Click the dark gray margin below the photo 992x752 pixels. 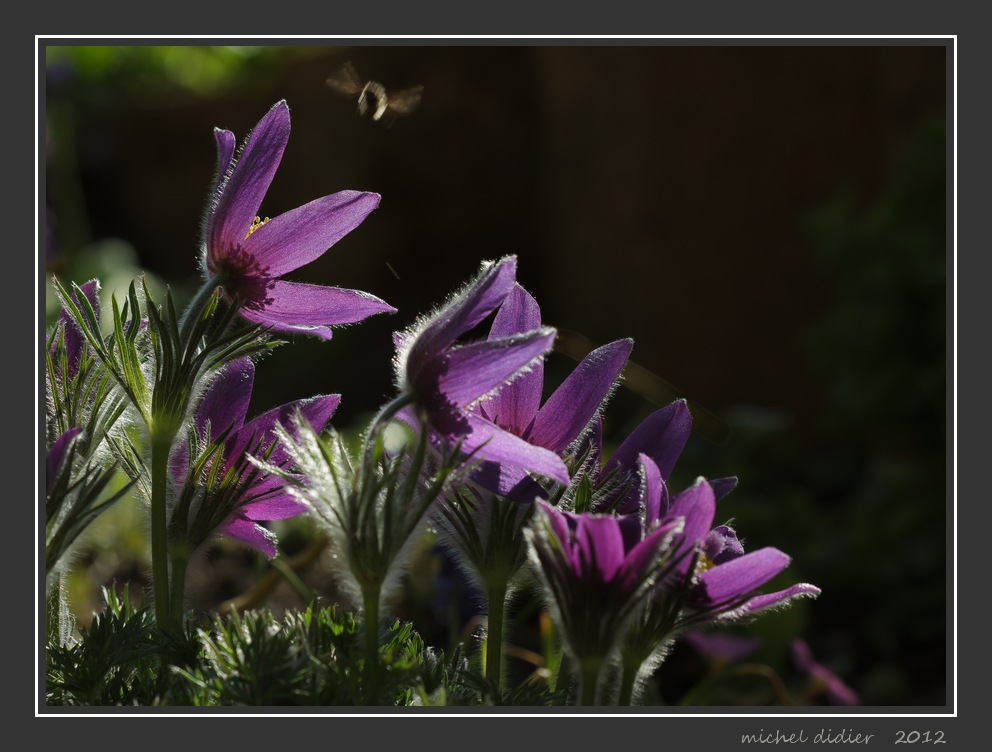[400, 735]
